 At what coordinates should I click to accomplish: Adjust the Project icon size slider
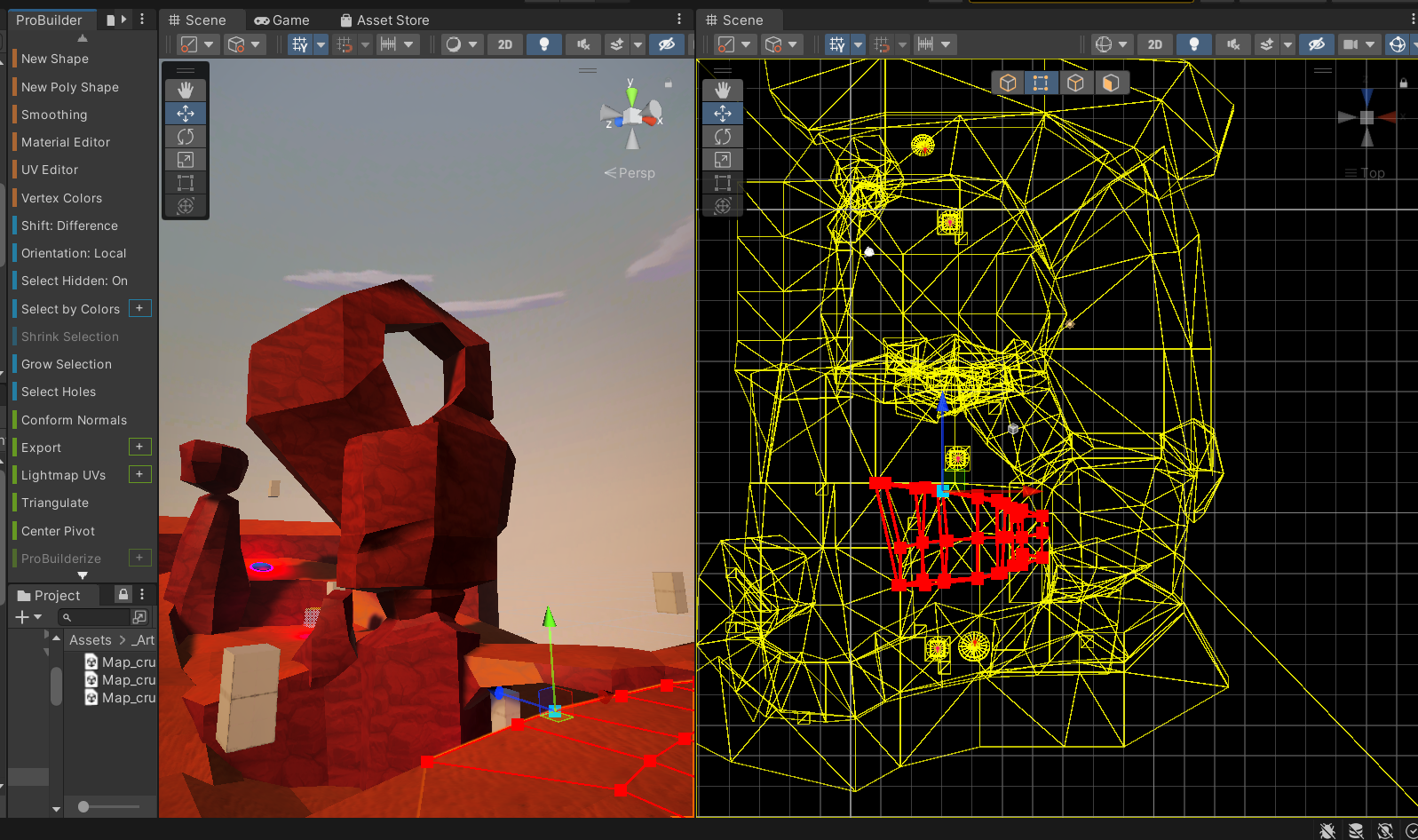108,806
